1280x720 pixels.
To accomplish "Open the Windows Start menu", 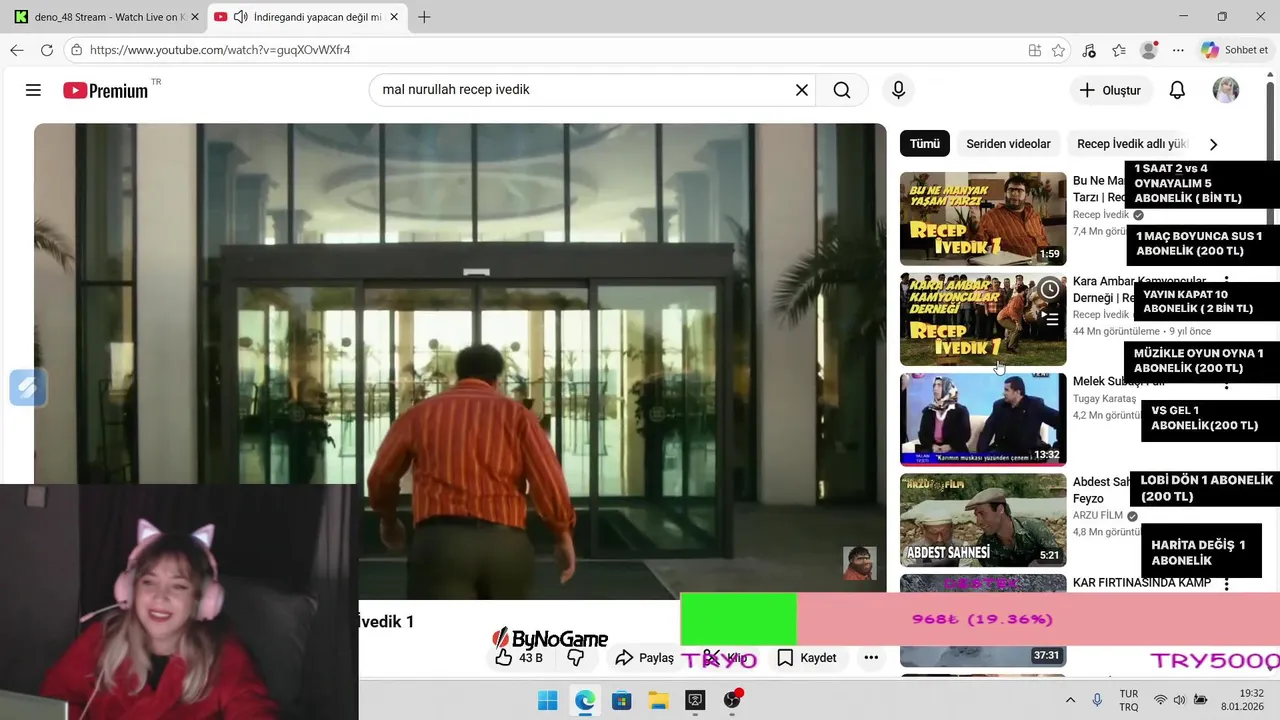I will point(548,700).
